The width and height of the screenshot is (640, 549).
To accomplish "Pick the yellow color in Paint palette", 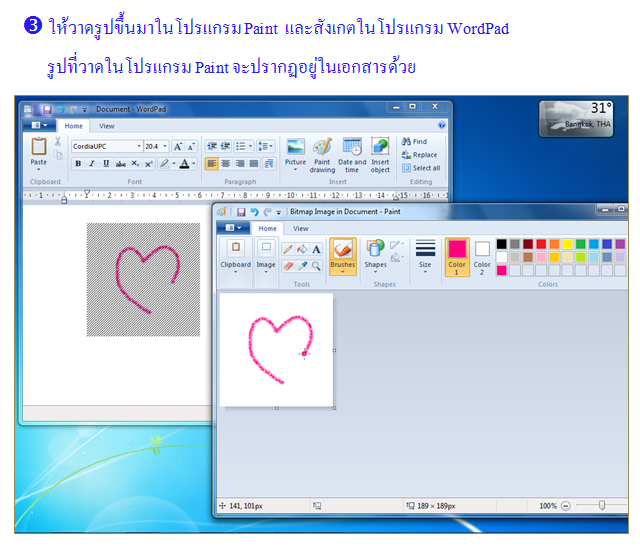I will (x=567, y=244).
